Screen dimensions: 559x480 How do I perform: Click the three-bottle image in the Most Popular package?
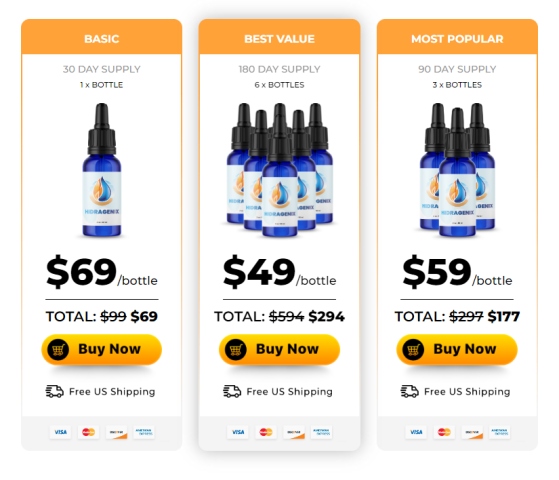[x=457, y=170]
